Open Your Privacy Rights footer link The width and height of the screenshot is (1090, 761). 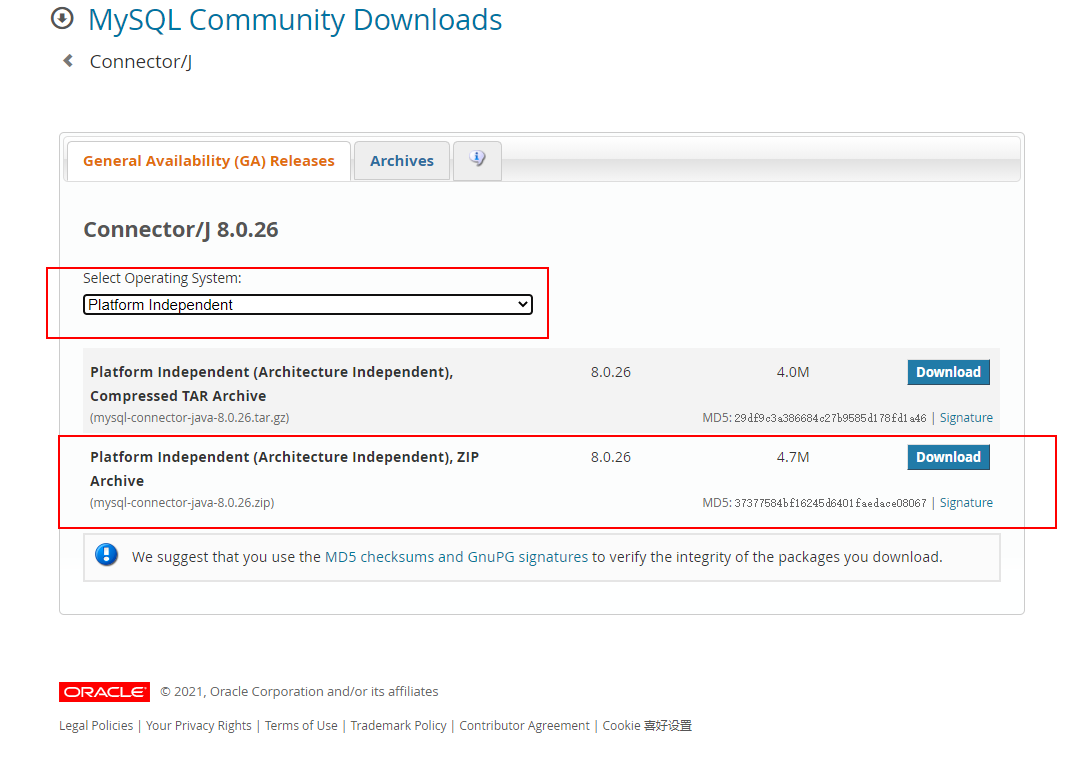(199, 726)
